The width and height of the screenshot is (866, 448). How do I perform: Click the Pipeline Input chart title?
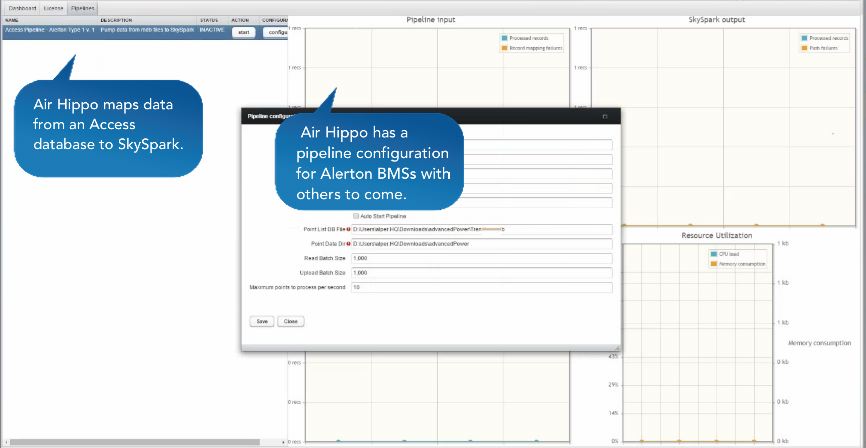[430, 19]
